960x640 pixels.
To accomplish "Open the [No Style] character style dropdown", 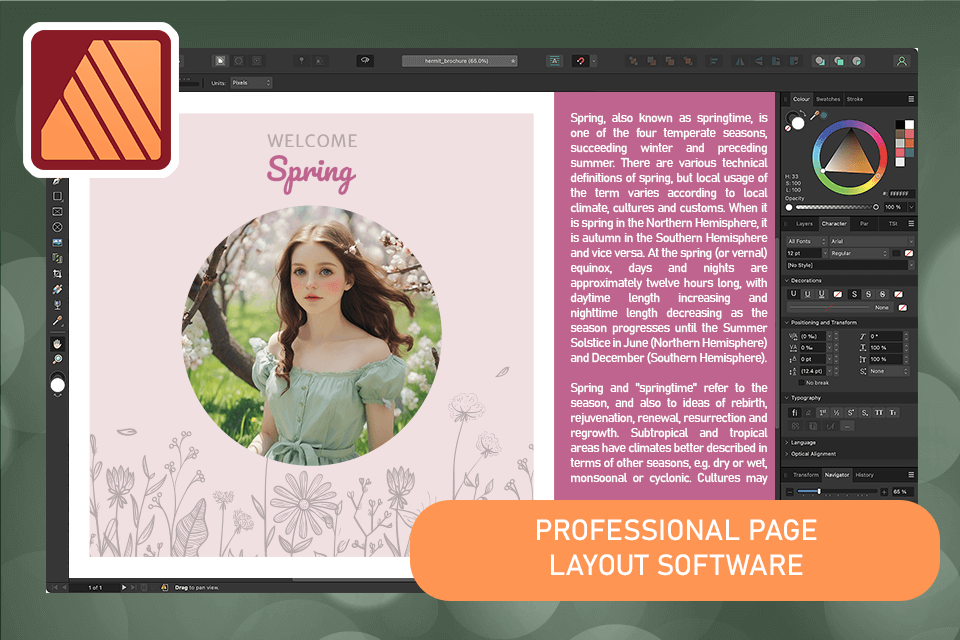I will [x=850, y=265].
